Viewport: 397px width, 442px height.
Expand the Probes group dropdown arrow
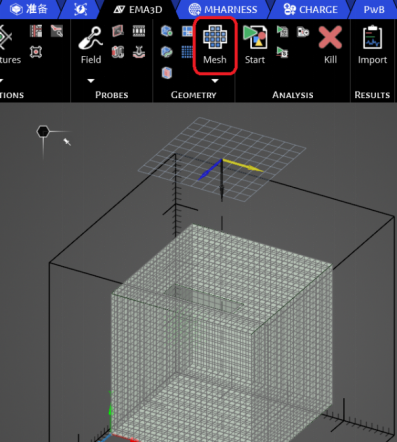click(x=91, y=81)
